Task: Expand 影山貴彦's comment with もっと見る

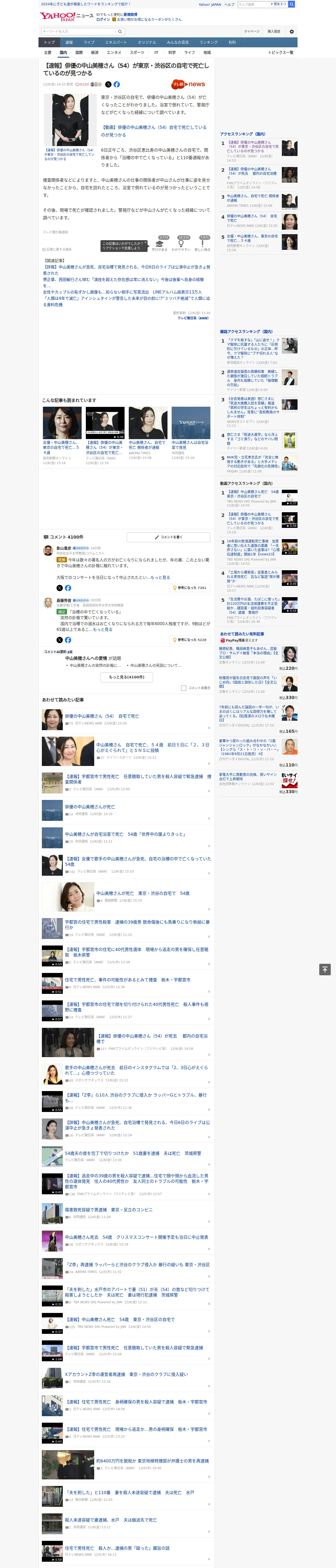Action: (160, 578)
